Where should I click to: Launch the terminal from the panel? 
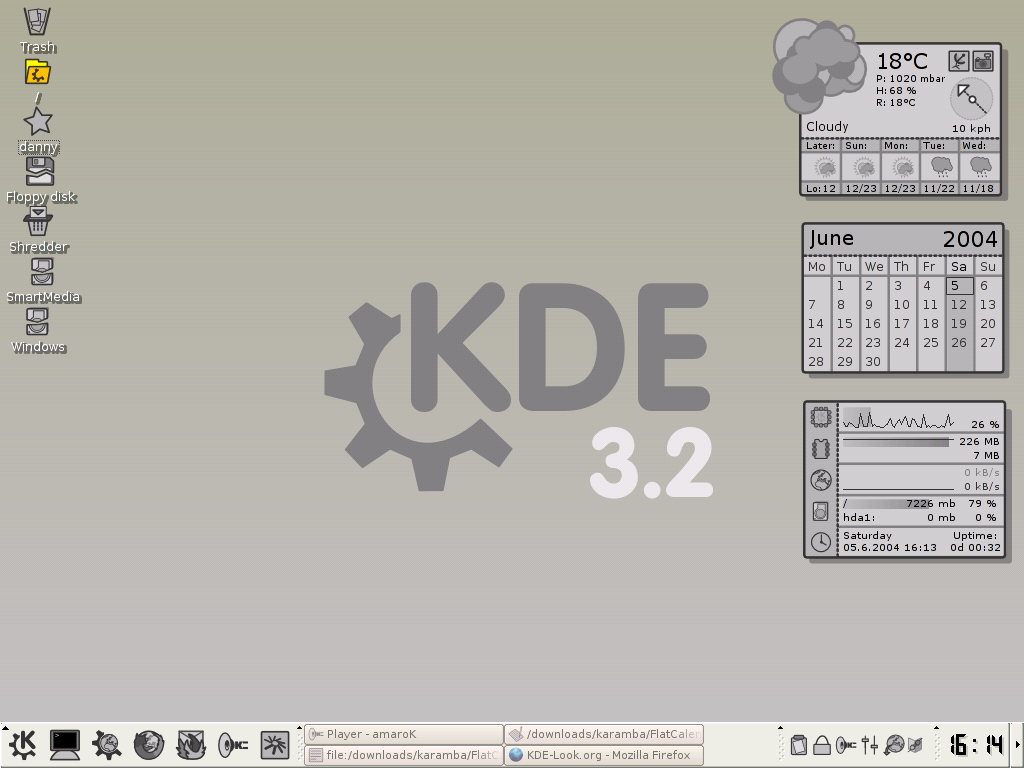65,744
